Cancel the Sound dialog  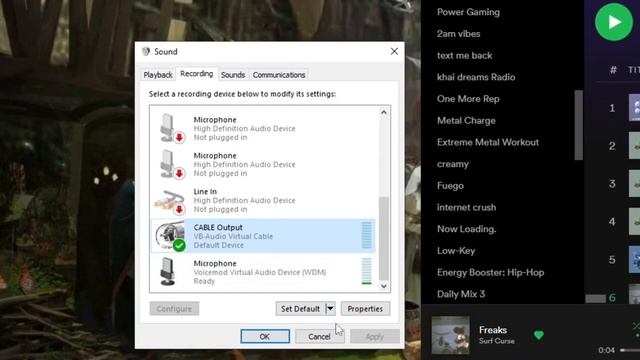click(319, 336)
